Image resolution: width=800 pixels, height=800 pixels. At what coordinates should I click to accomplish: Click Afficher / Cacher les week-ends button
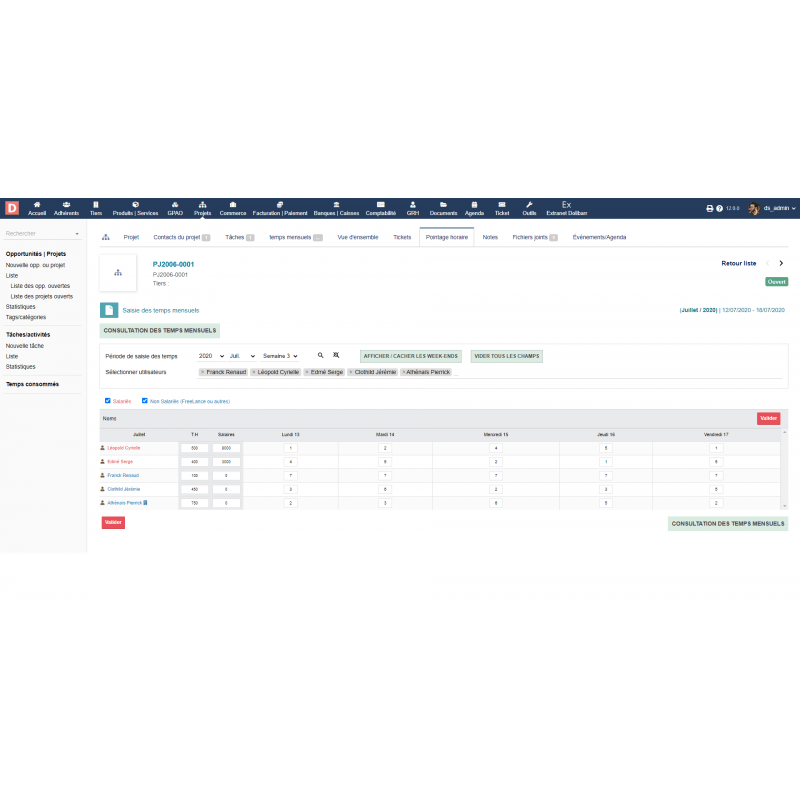click(x=410, y=356)
